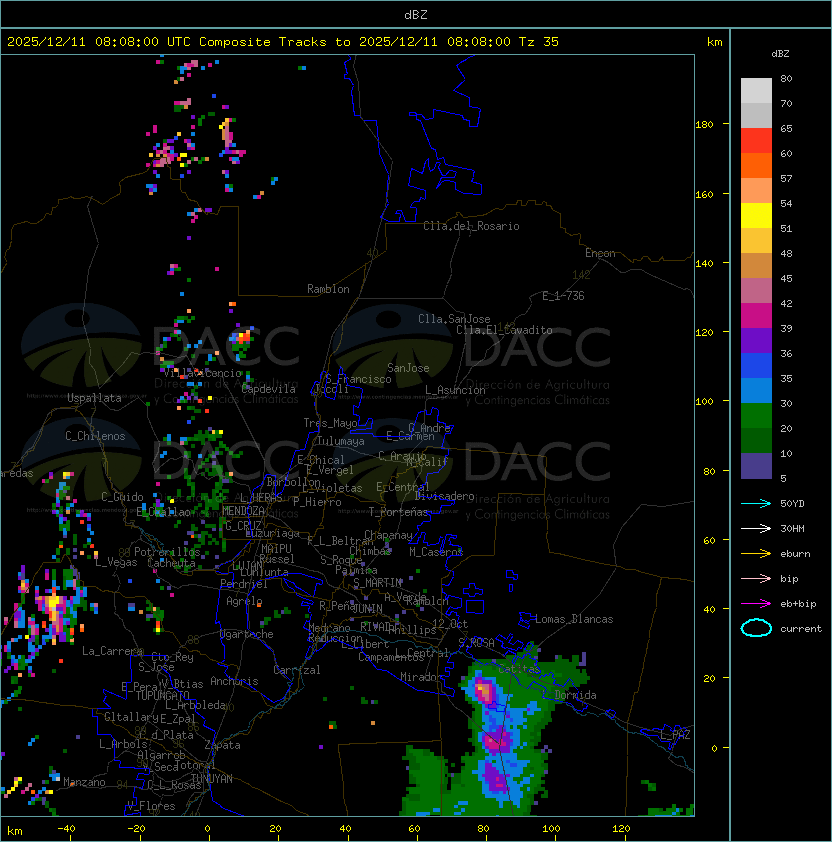Pick the bright yellow 51–54 dBZ color band
The height and width of the screenshot is (842, 832).
756,216
